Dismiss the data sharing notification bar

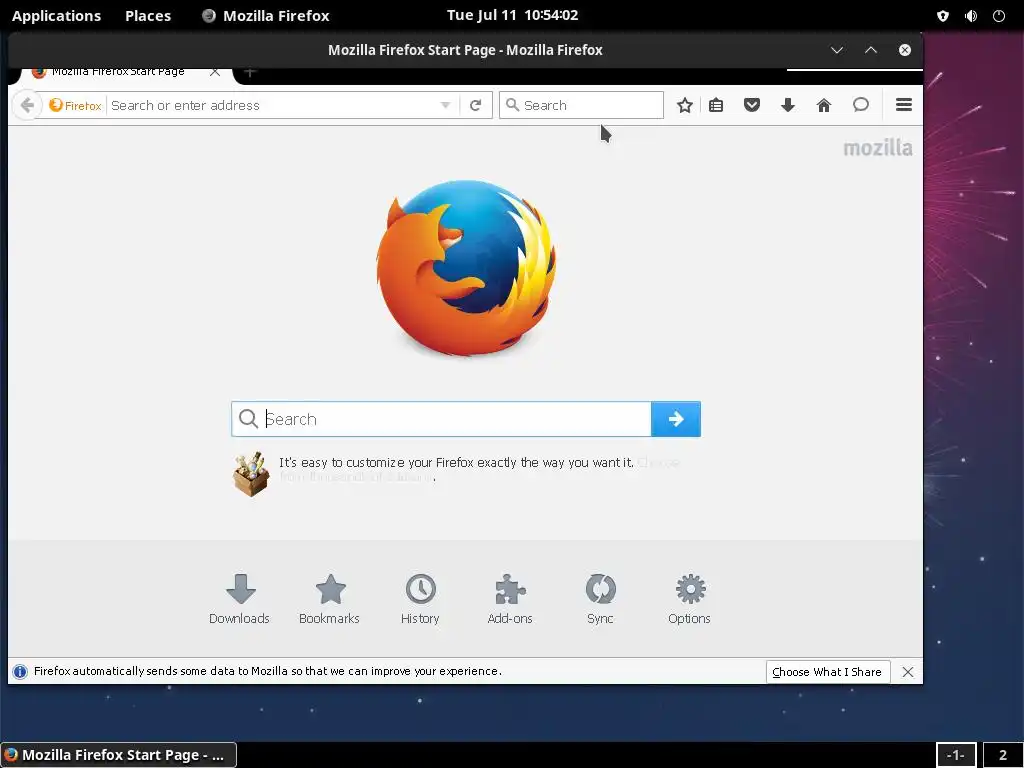coord(908,672)
